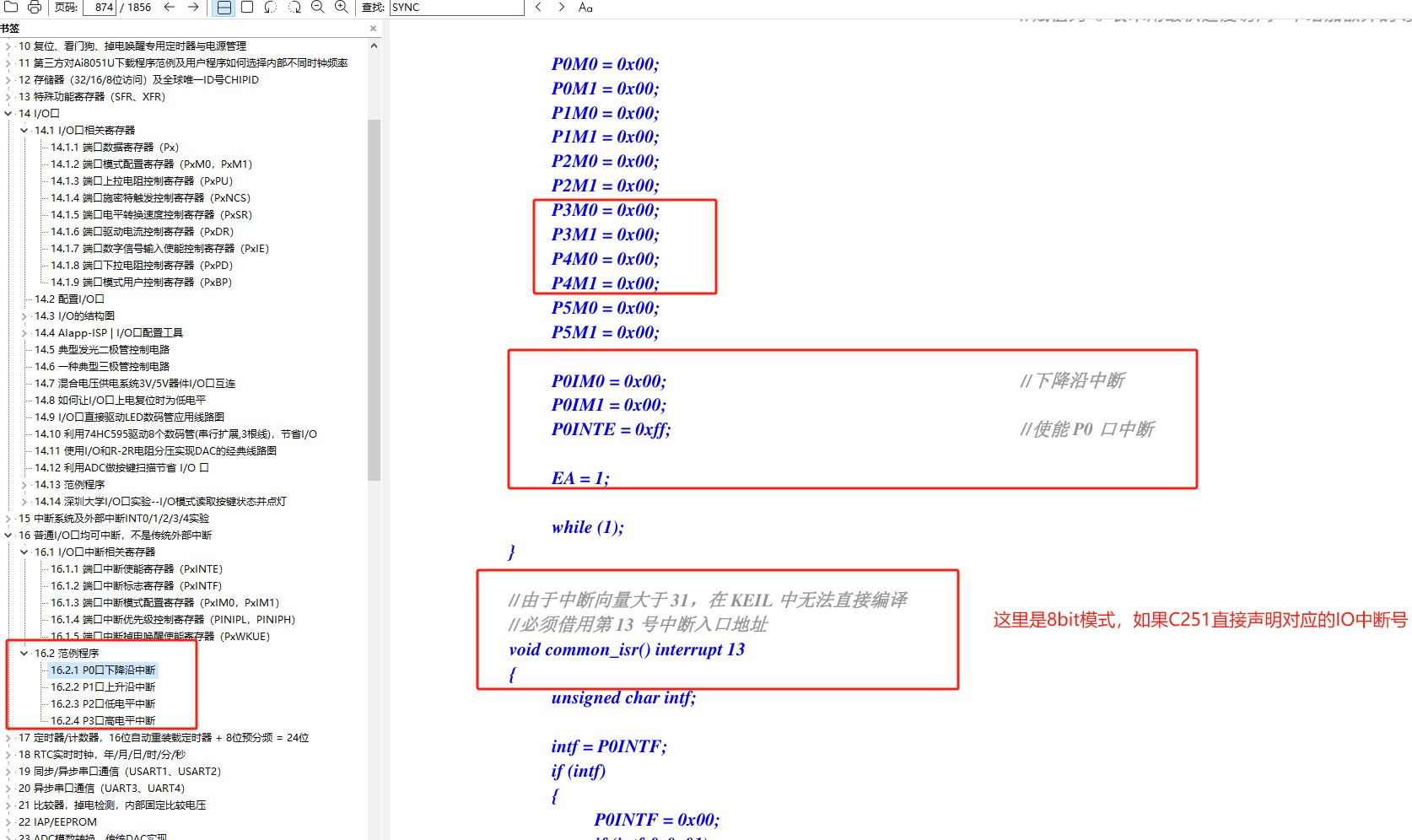Toggle match case (Aa) for search
The height and width of the screenshot is (840, 1412).
[x=585, y=7]
